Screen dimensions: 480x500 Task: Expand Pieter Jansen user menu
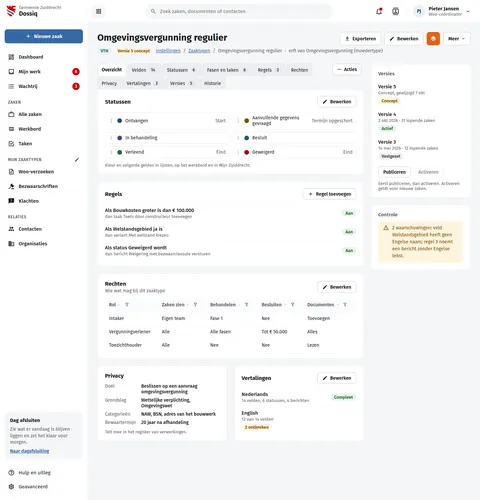click(442, 11)
